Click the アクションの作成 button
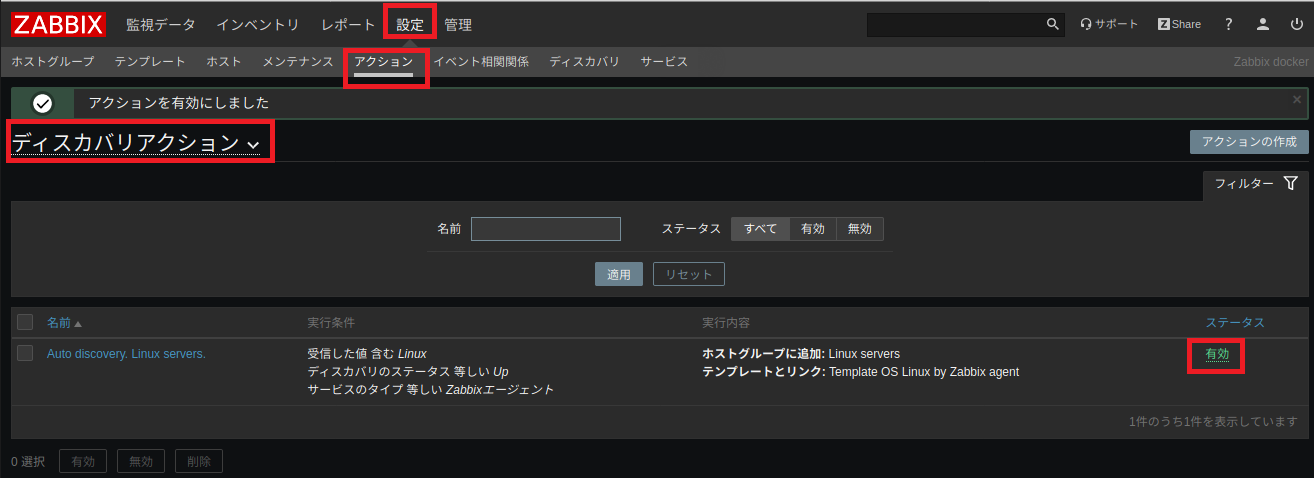 click(1249, 142)
